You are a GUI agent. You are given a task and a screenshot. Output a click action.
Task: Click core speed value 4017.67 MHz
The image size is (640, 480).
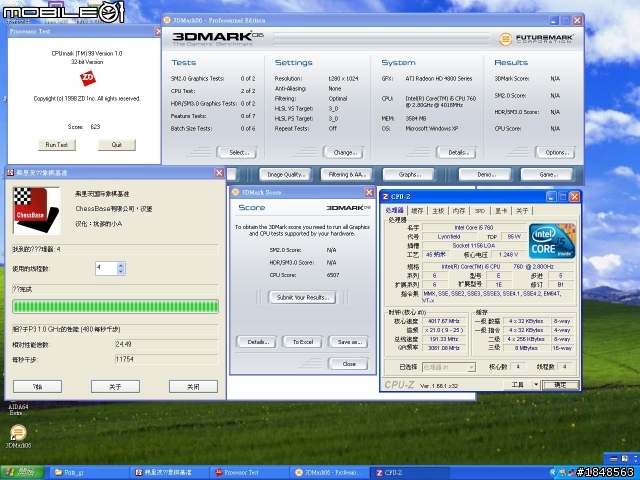point(443,321)
